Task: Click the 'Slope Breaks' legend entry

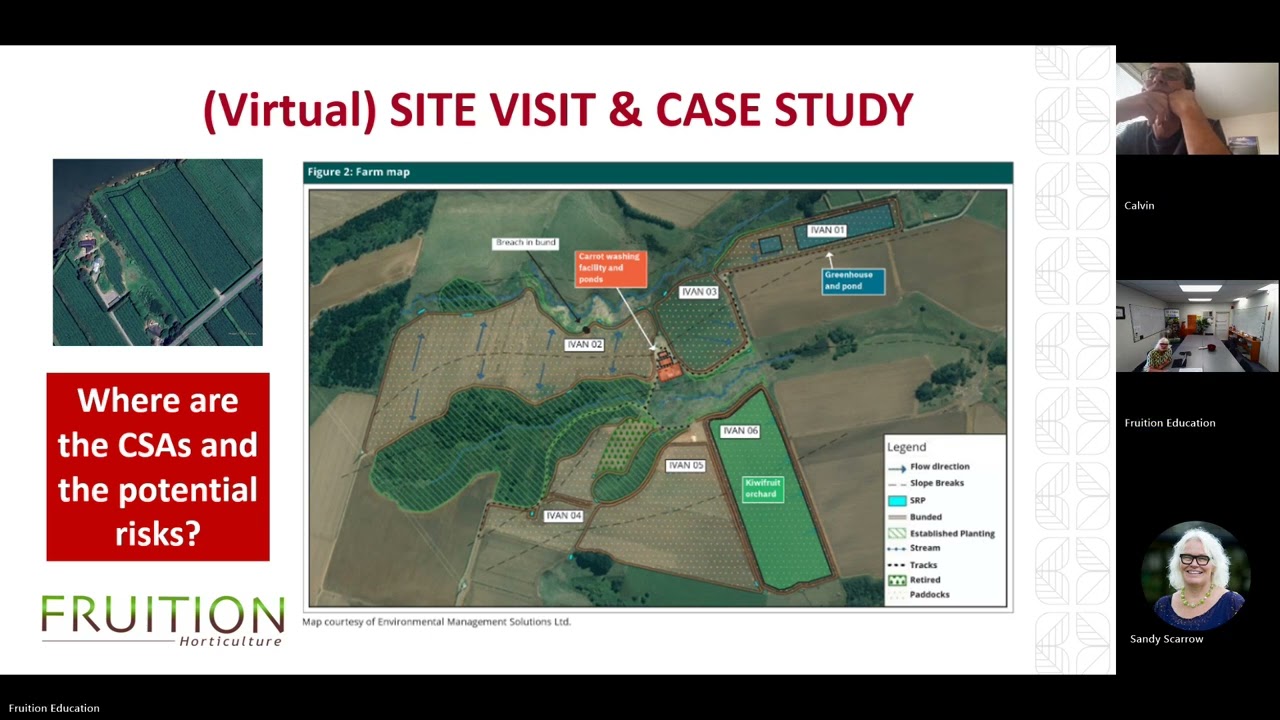Action: tap(925, 483)
